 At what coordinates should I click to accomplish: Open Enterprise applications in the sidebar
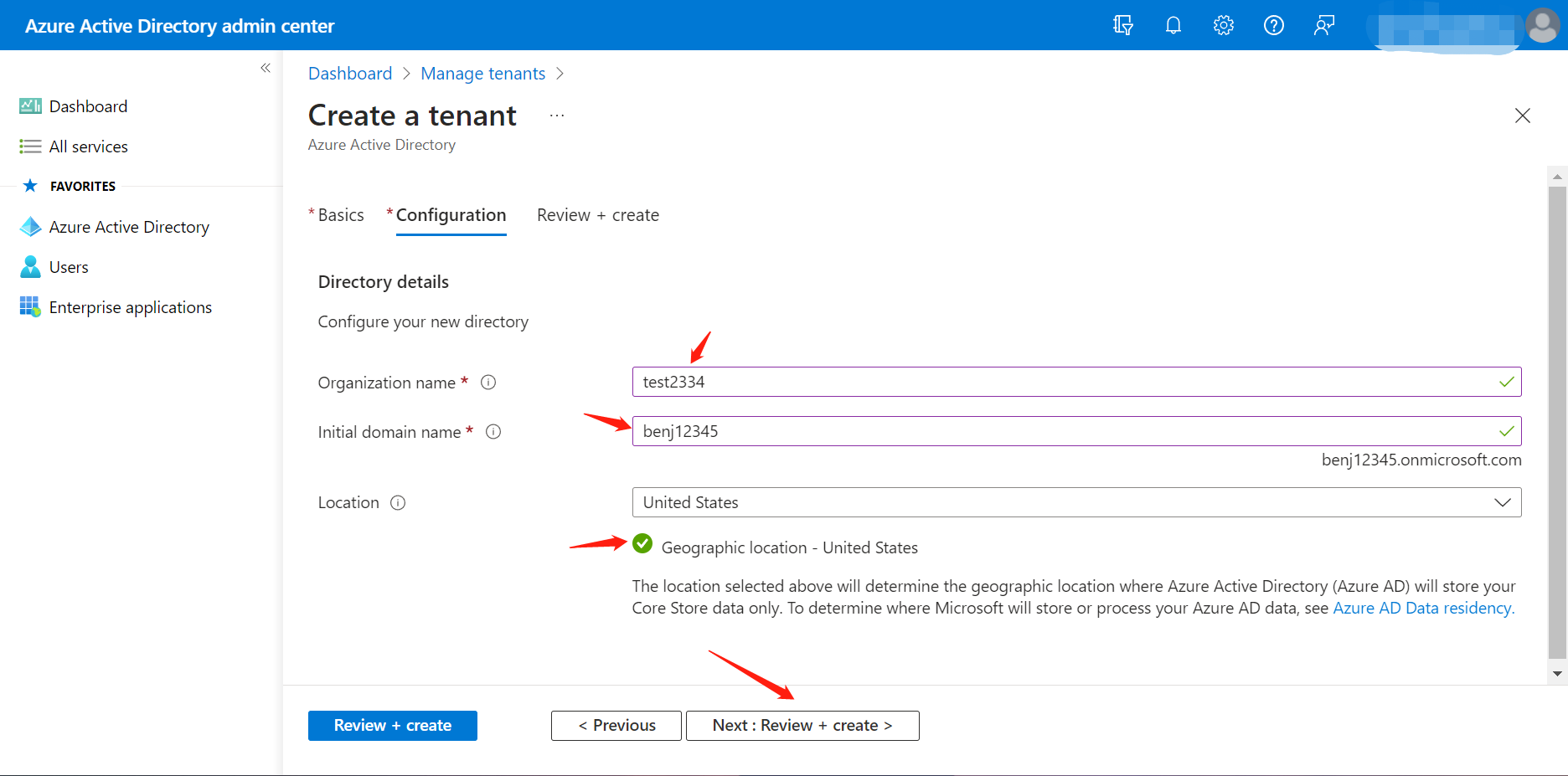[130, 307]
